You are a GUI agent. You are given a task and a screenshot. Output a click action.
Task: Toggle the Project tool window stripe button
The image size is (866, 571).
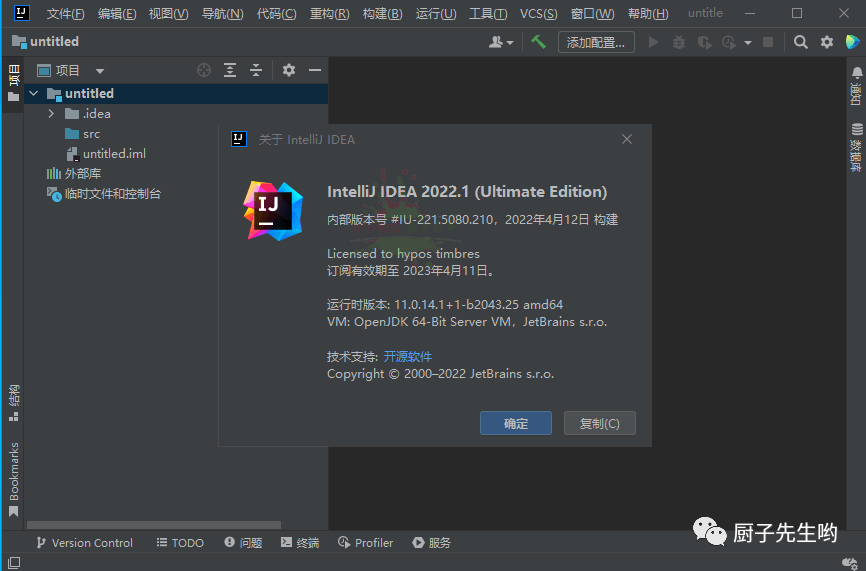coord(14,83)
